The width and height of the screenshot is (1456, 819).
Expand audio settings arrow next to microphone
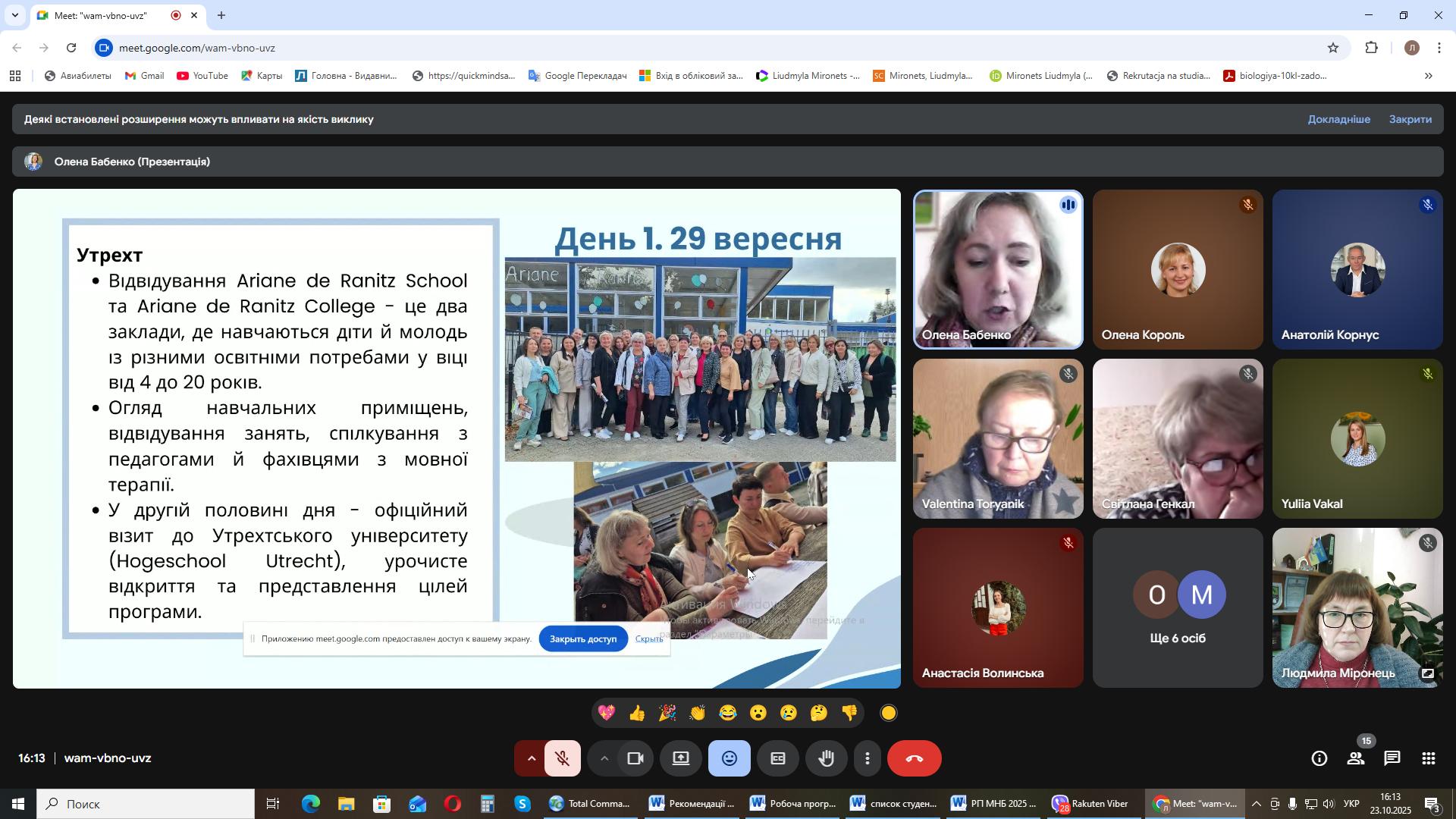pyautogui.click(x=531, y=759)
